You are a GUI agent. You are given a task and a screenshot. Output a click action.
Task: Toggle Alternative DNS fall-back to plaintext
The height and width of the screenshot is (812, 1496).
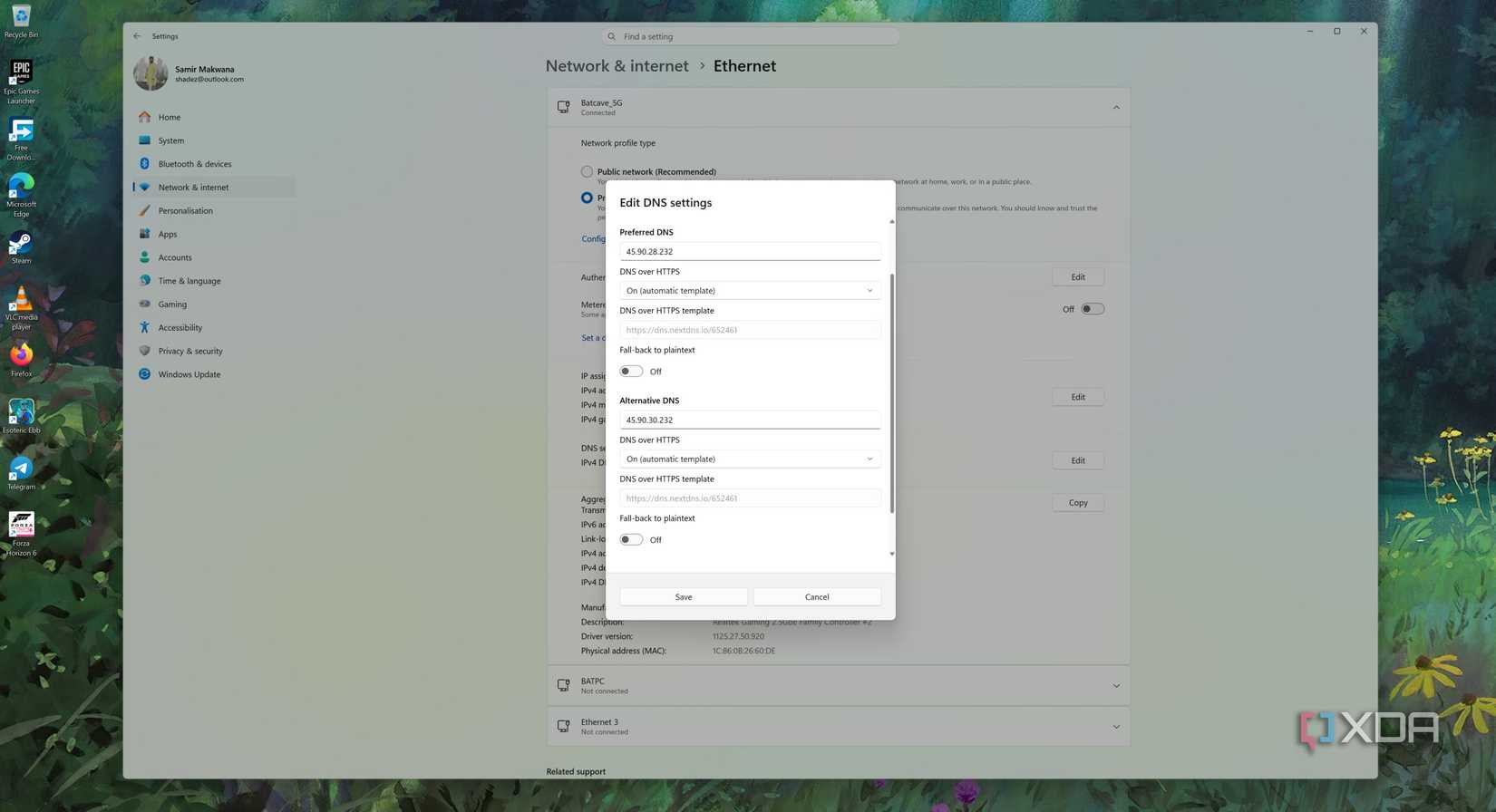click(x=631, y=540)
